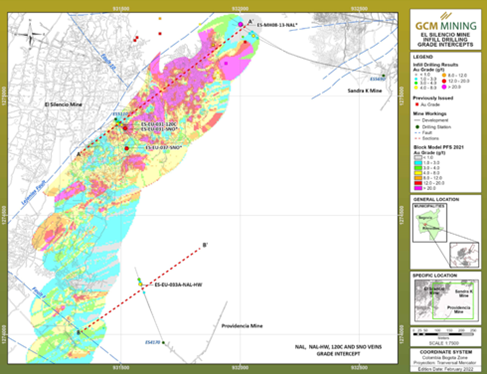
Task: Select the red marker at ES-EU-037-SNO
Action: [127, 148]
